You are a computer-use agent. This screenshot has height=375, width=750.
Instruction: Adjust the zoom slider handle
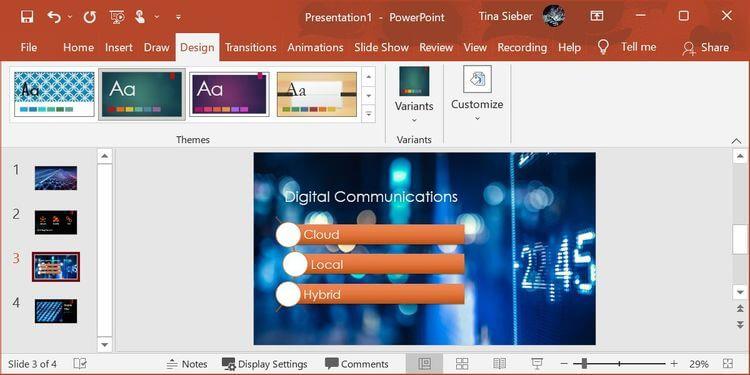[584, 364]
